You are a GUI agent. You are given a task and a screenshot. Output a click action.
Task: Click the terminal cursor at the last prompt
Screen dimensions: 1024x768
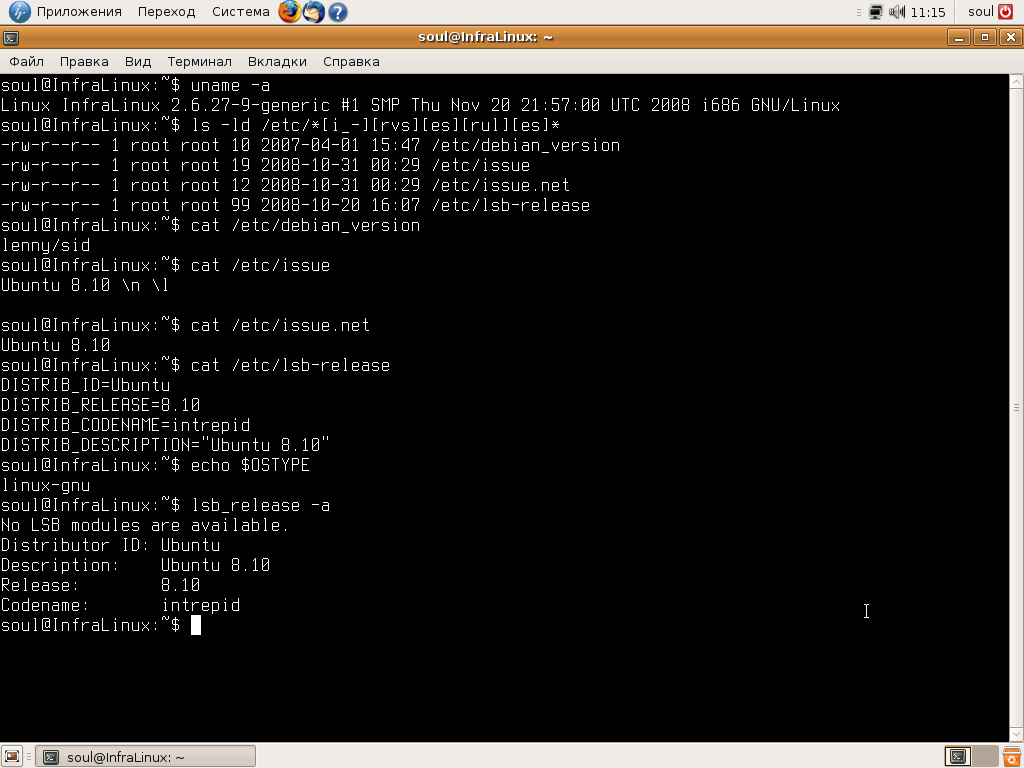click(x=196, y=625)
